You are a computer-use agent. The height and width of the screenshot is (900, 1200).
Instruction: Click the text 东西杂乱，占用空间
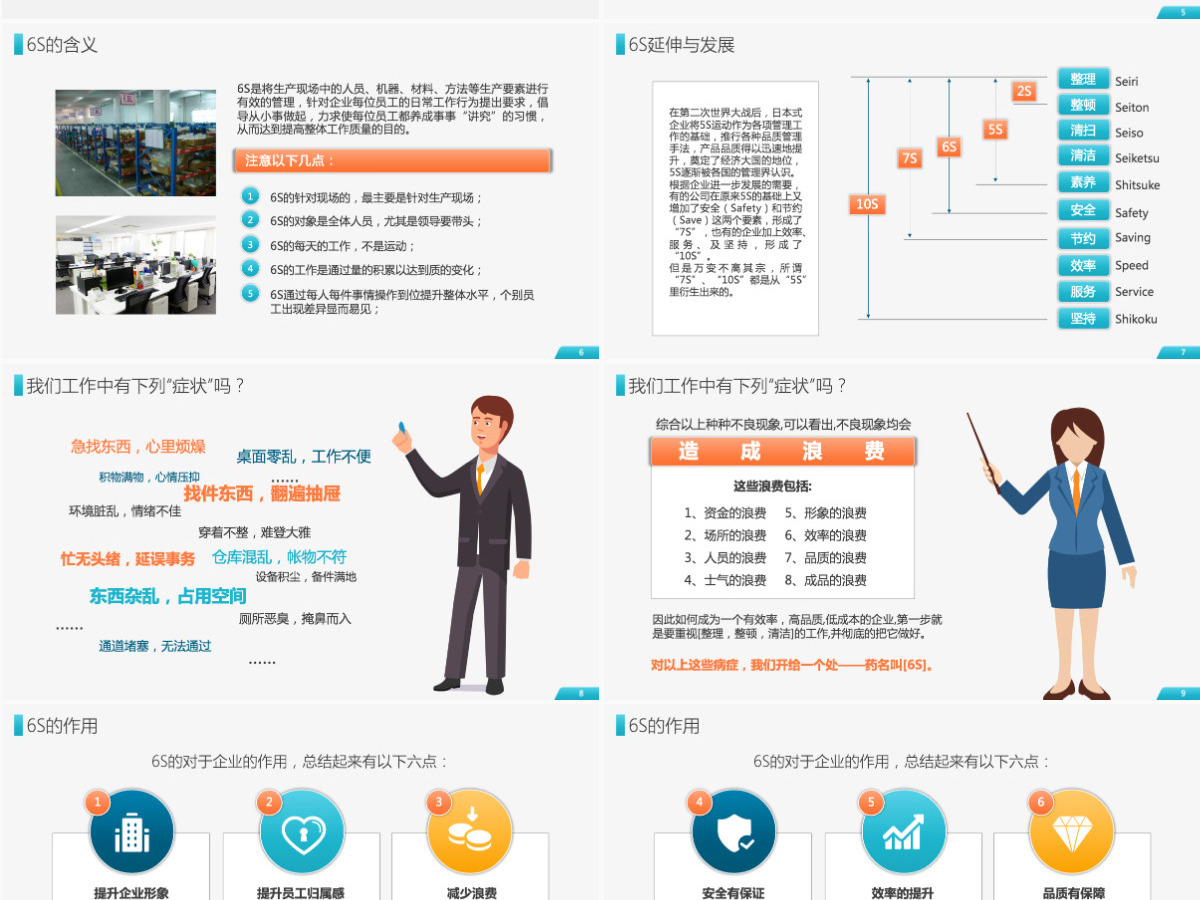pyautogui.click(x=168, y=596)
